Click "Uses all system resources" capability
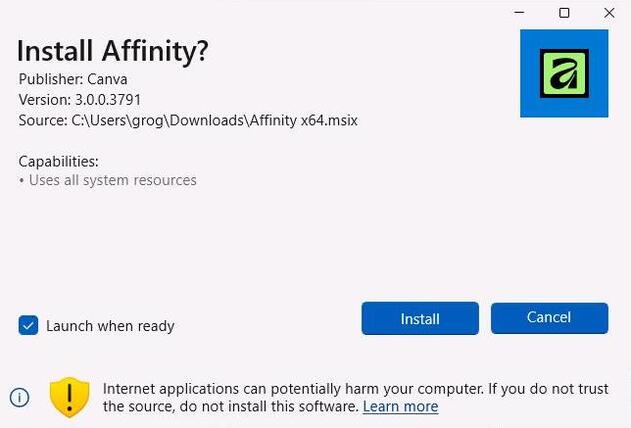The height and width of the screenshot is (428, 631). click(x=112, y=181)
